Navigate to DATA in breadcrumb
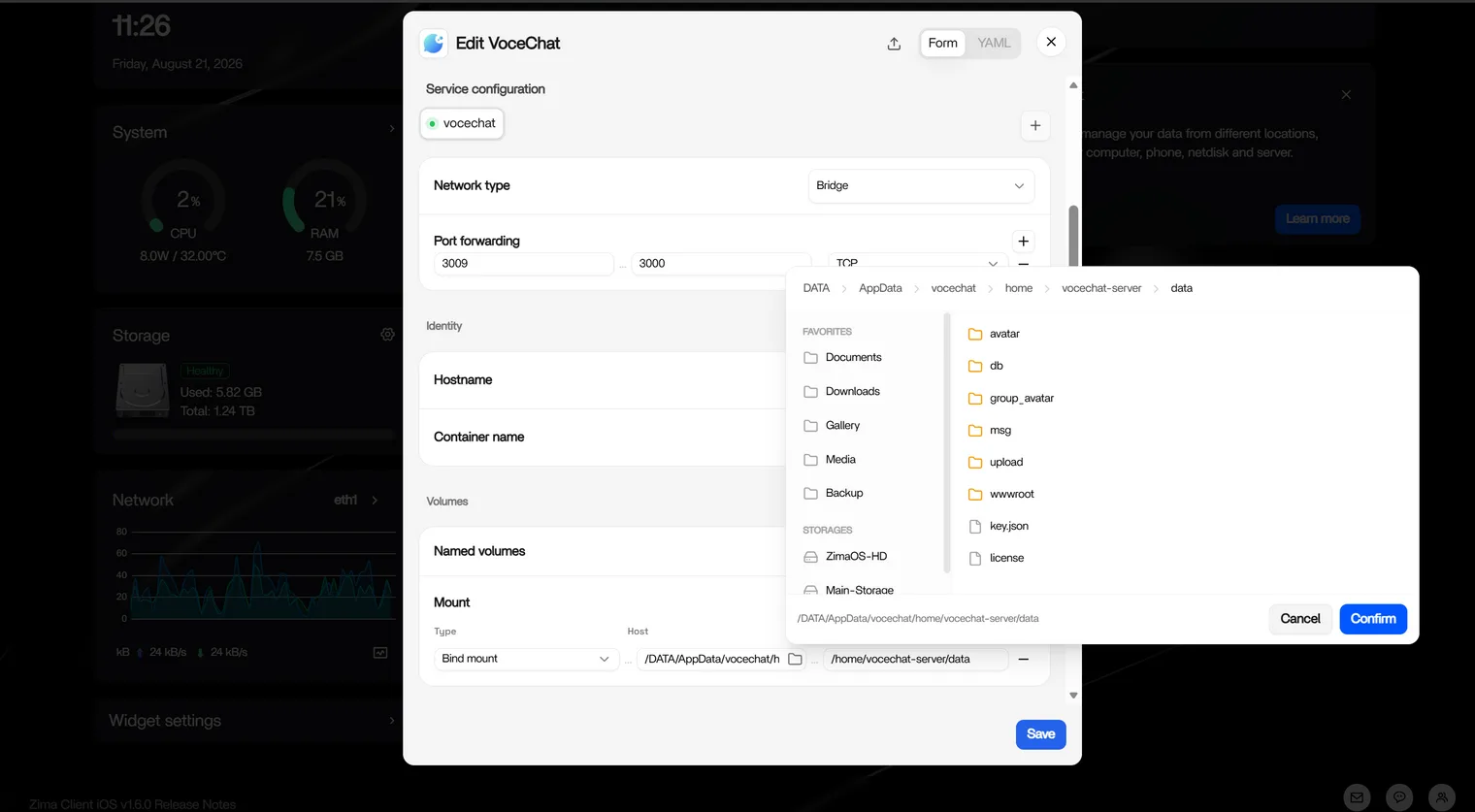The height and width of the screenshot is (812, 1475). [816, 288]
